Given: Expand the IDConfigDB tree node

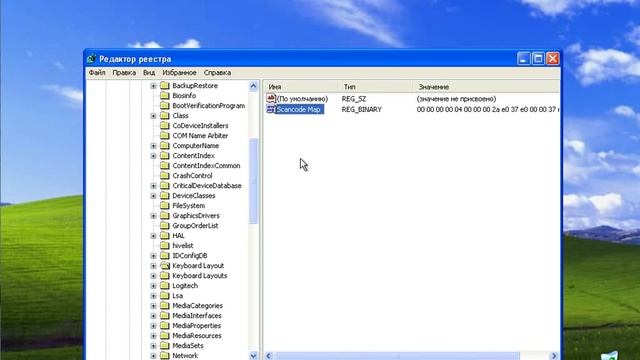Looking at the screenshot, I should tap(153, 256).
